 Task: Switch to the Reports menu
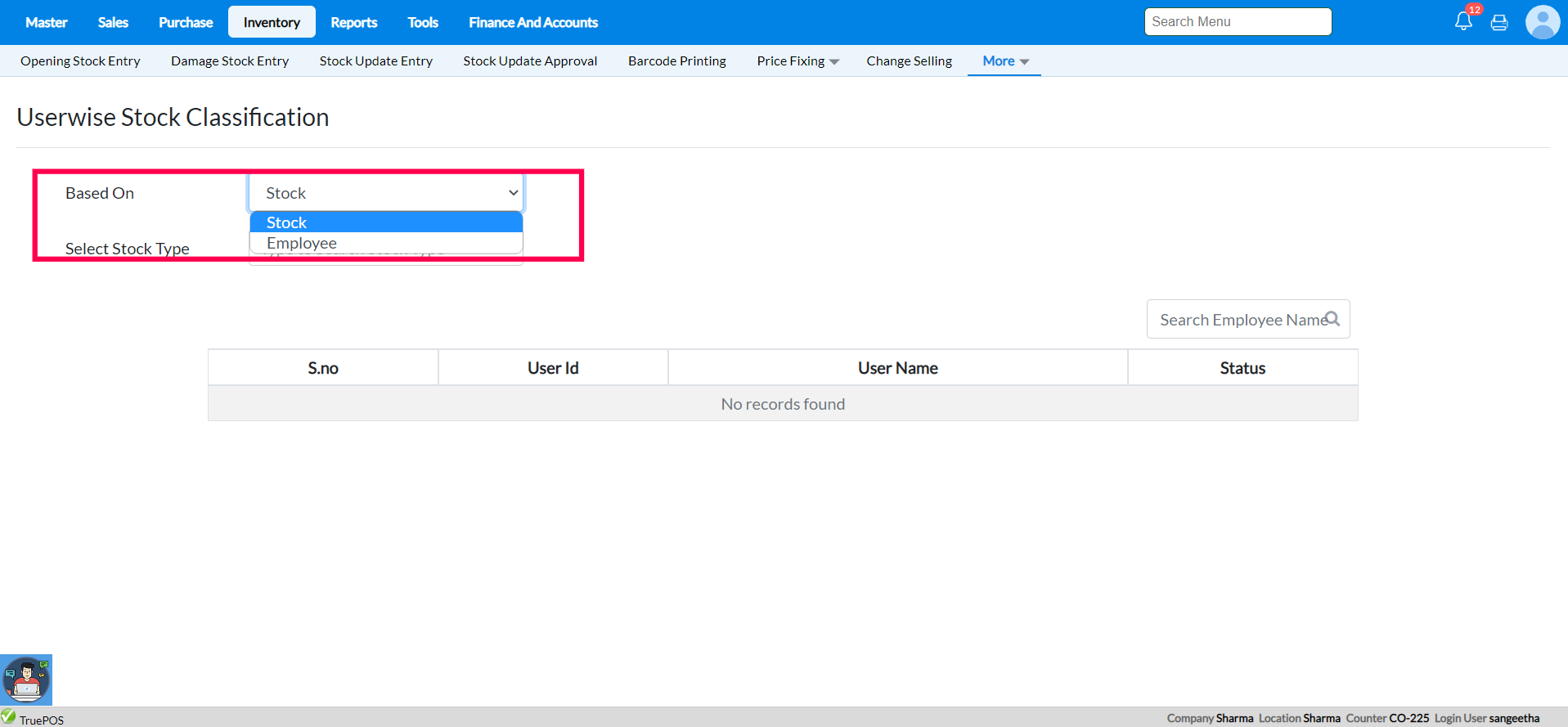pos(353,22)
